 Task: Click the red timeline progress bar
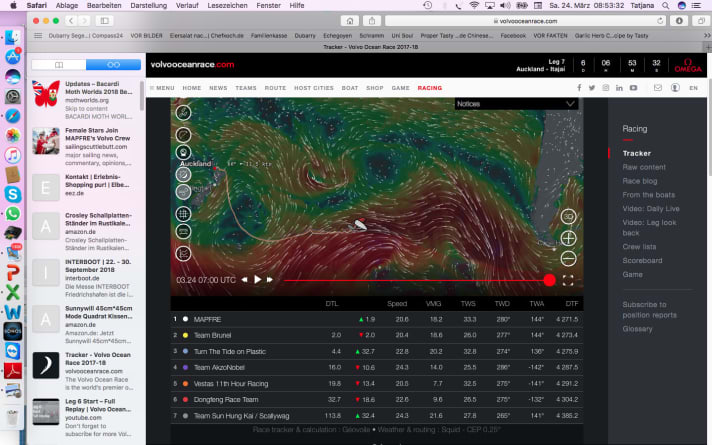point(414,280)
